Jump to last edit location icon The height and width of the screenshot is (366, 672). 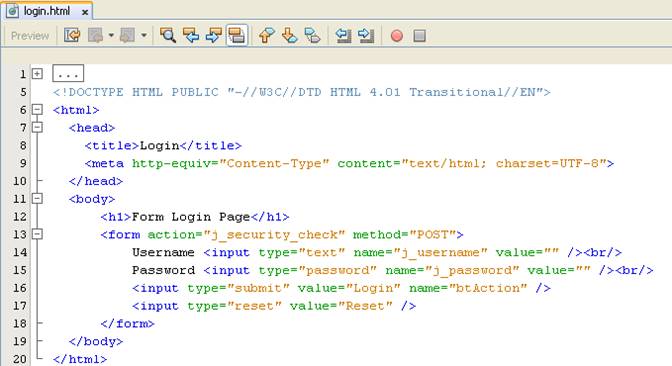click(72, 35)
